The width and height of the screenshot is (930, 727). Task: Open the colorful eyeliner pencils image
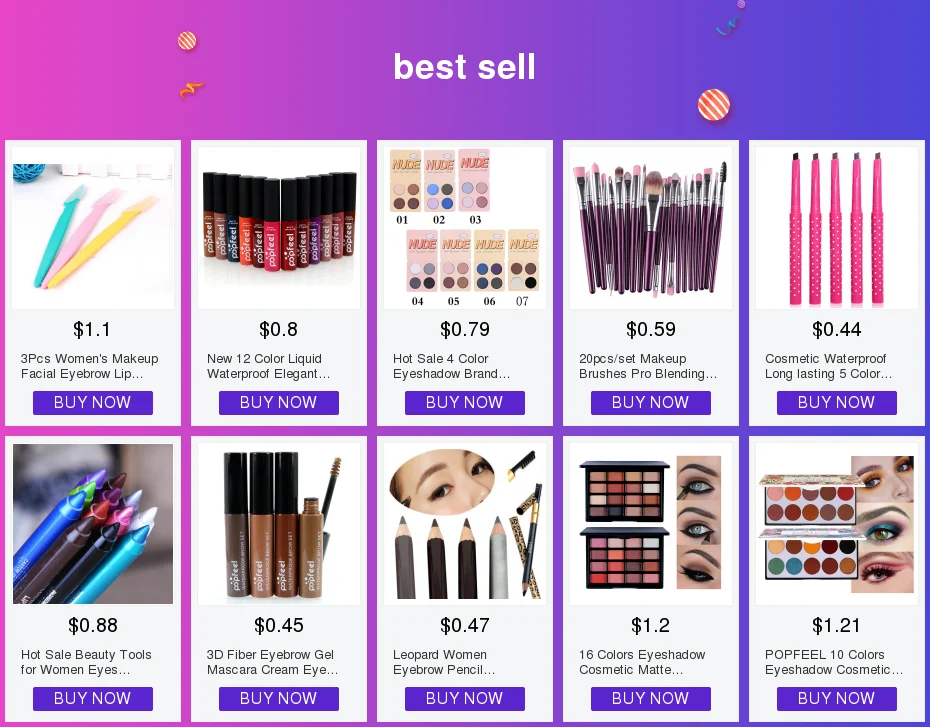click(x=93, y=524)
